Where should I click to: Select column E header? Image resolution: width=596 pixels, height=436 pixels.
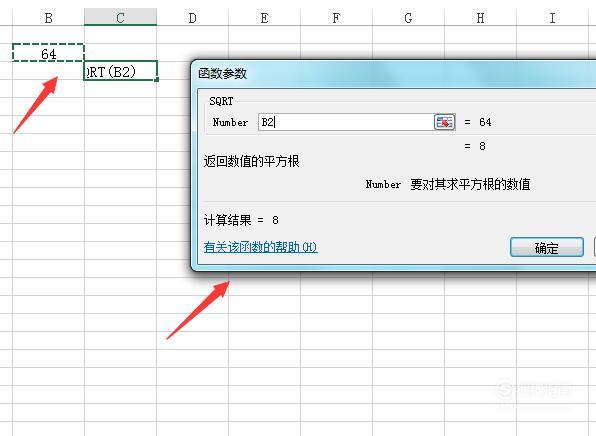point(264,17)
